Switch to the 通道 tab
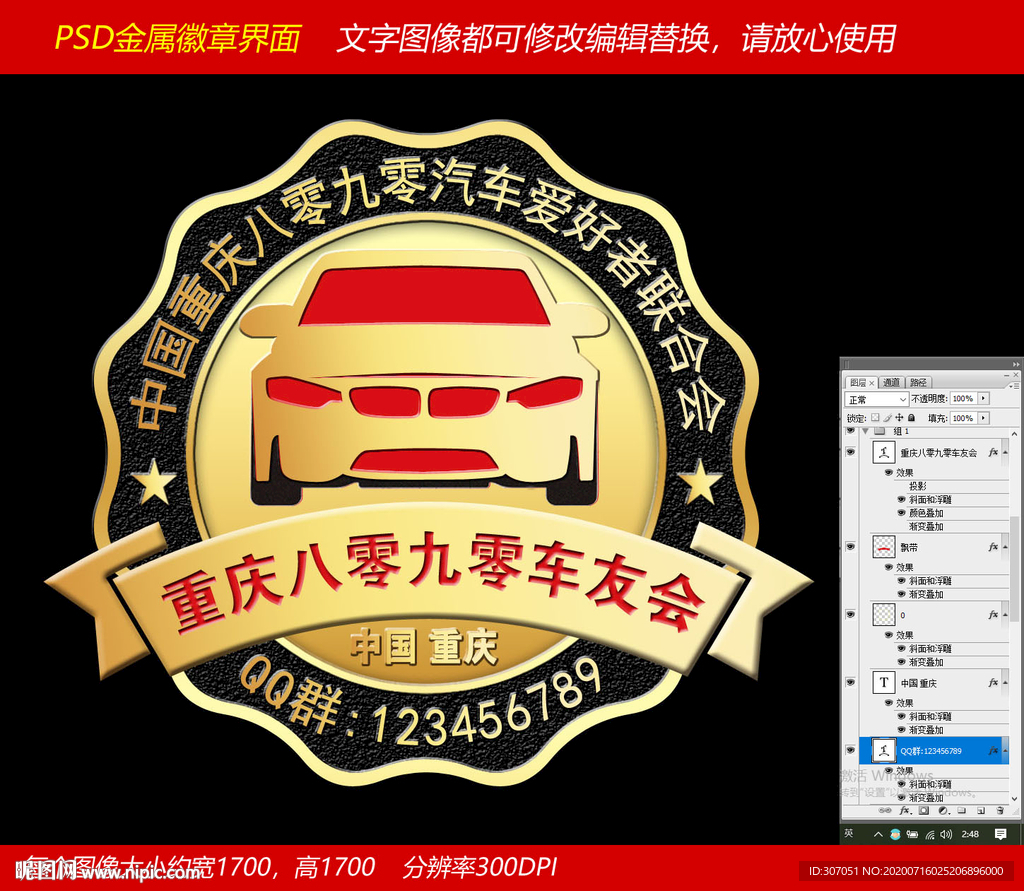The image size is (1024, 891). click(x=891, y=383)
